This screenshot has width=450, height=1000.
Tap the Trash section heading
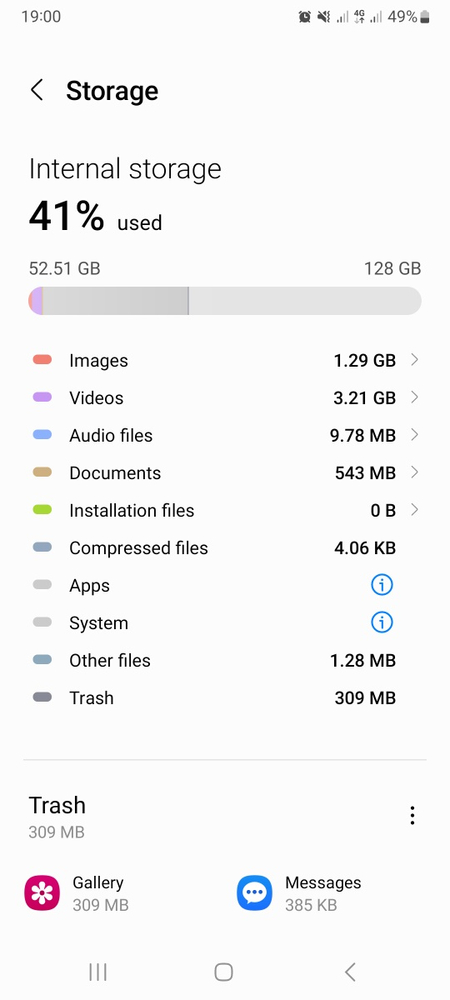57,805
